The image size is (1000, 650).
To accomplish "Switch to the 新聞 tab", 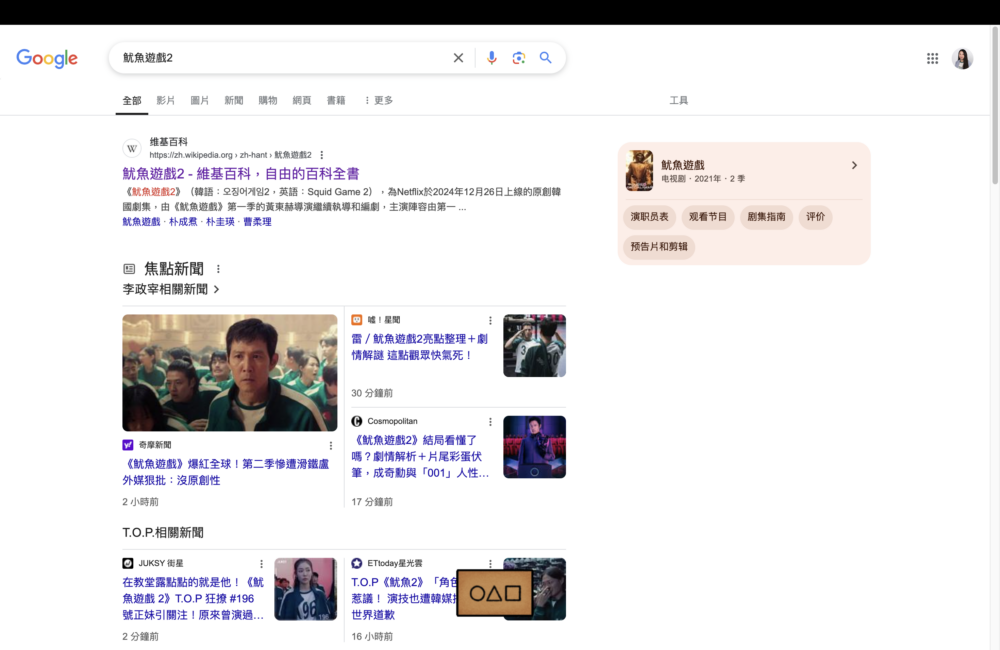I will [x=234, y=101].
